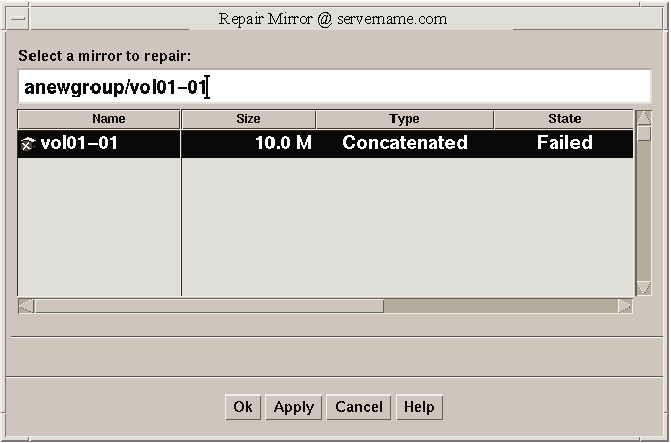
Task: Click the Failed state cell
Action: click(x=564, y=143)
